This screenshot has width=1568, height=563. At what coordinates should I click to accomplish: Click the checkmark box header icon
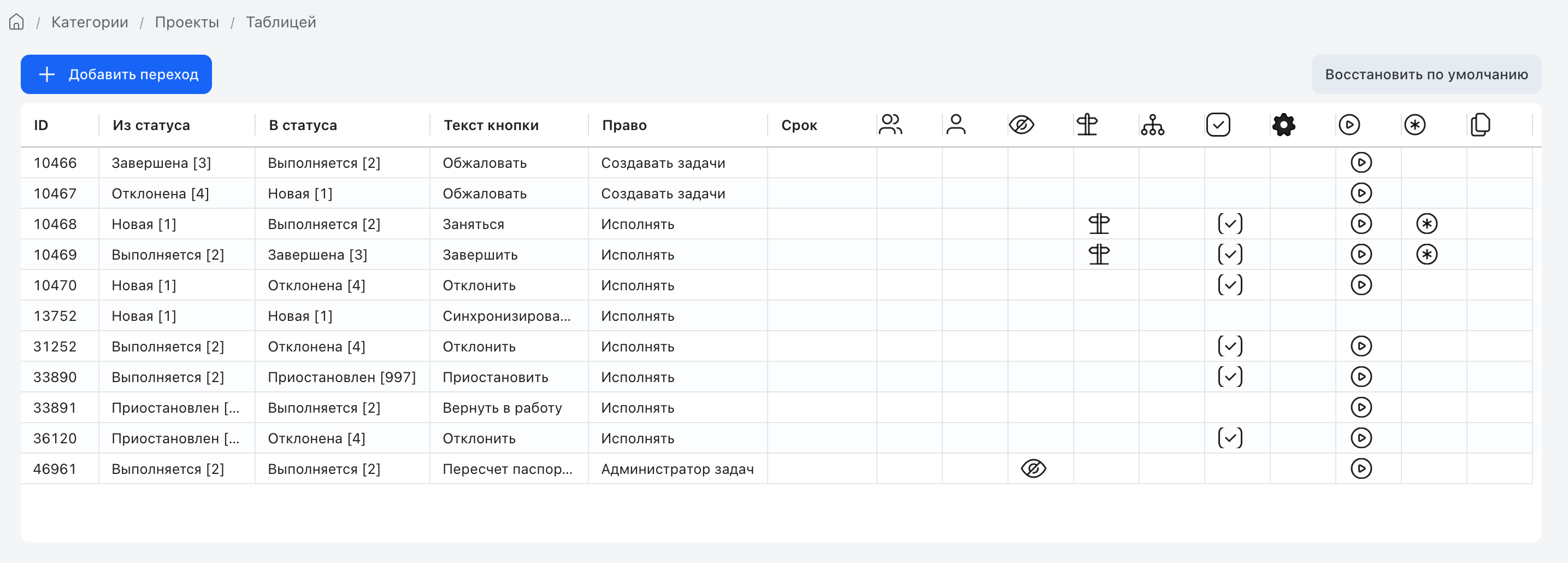point(1218,125)
